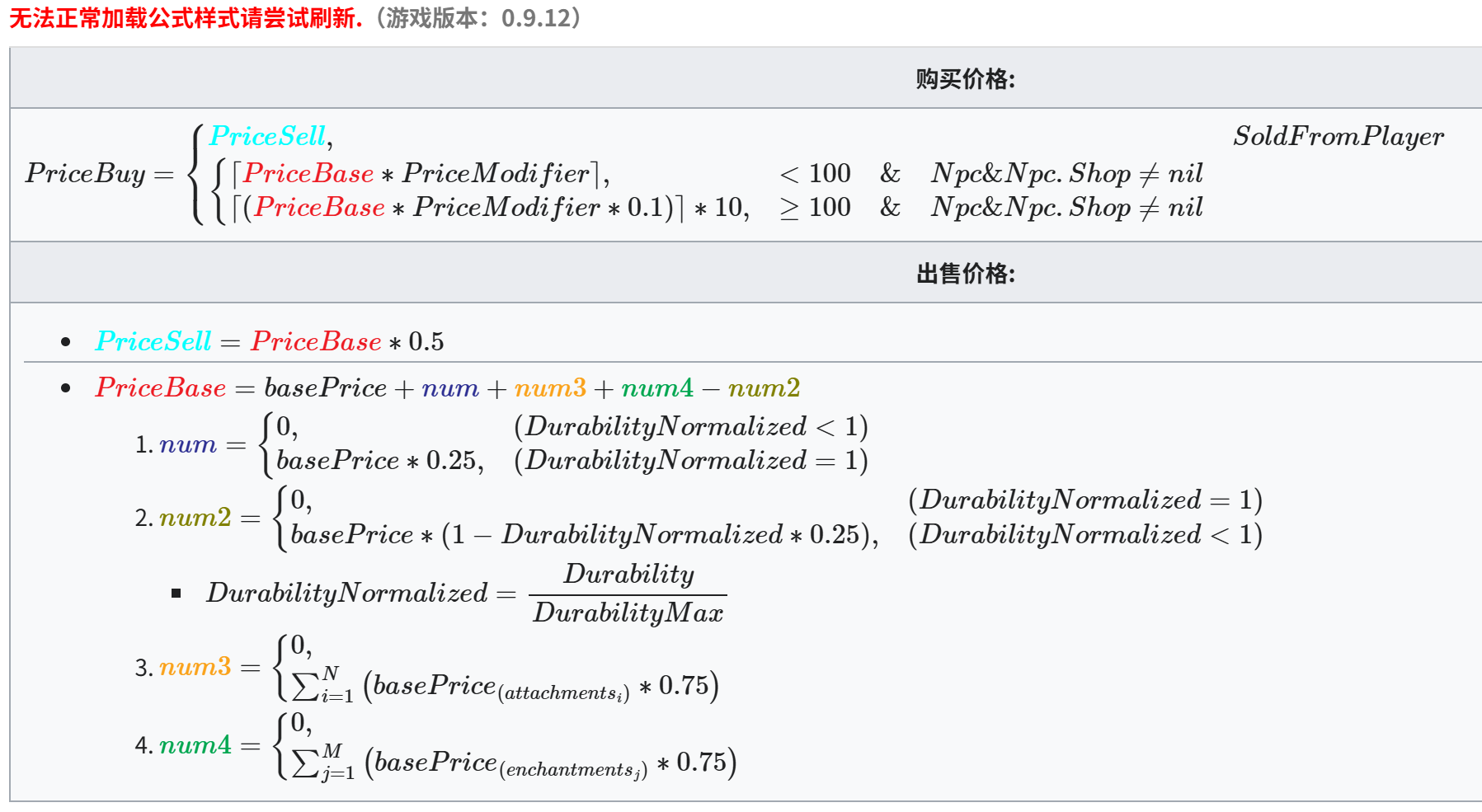Click green num4 in the PriceBase sum
The height and width of the screenshot is (812, 1482).
(656, 388)
